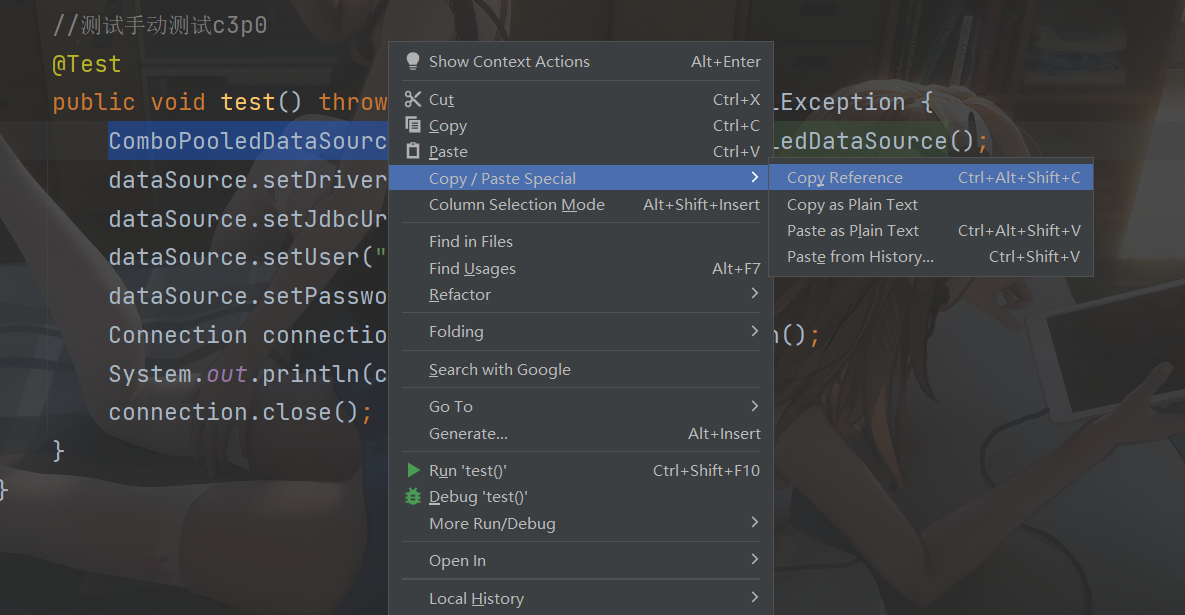Click the scissors Cut icon

413,99
